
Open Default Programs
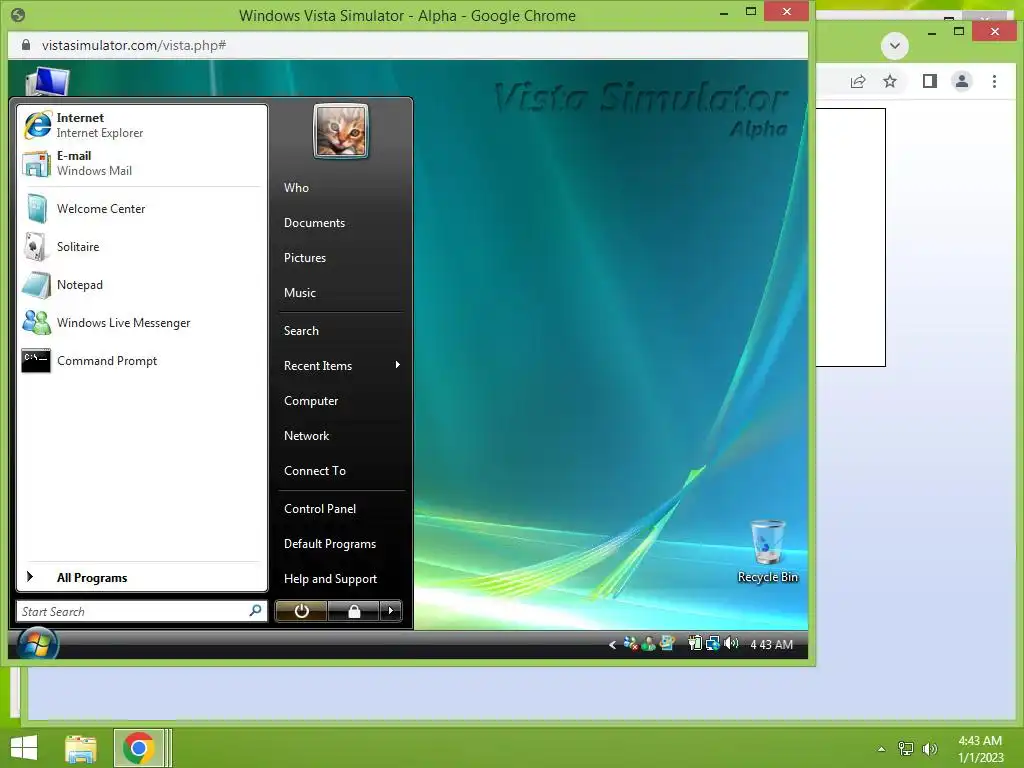330,544
